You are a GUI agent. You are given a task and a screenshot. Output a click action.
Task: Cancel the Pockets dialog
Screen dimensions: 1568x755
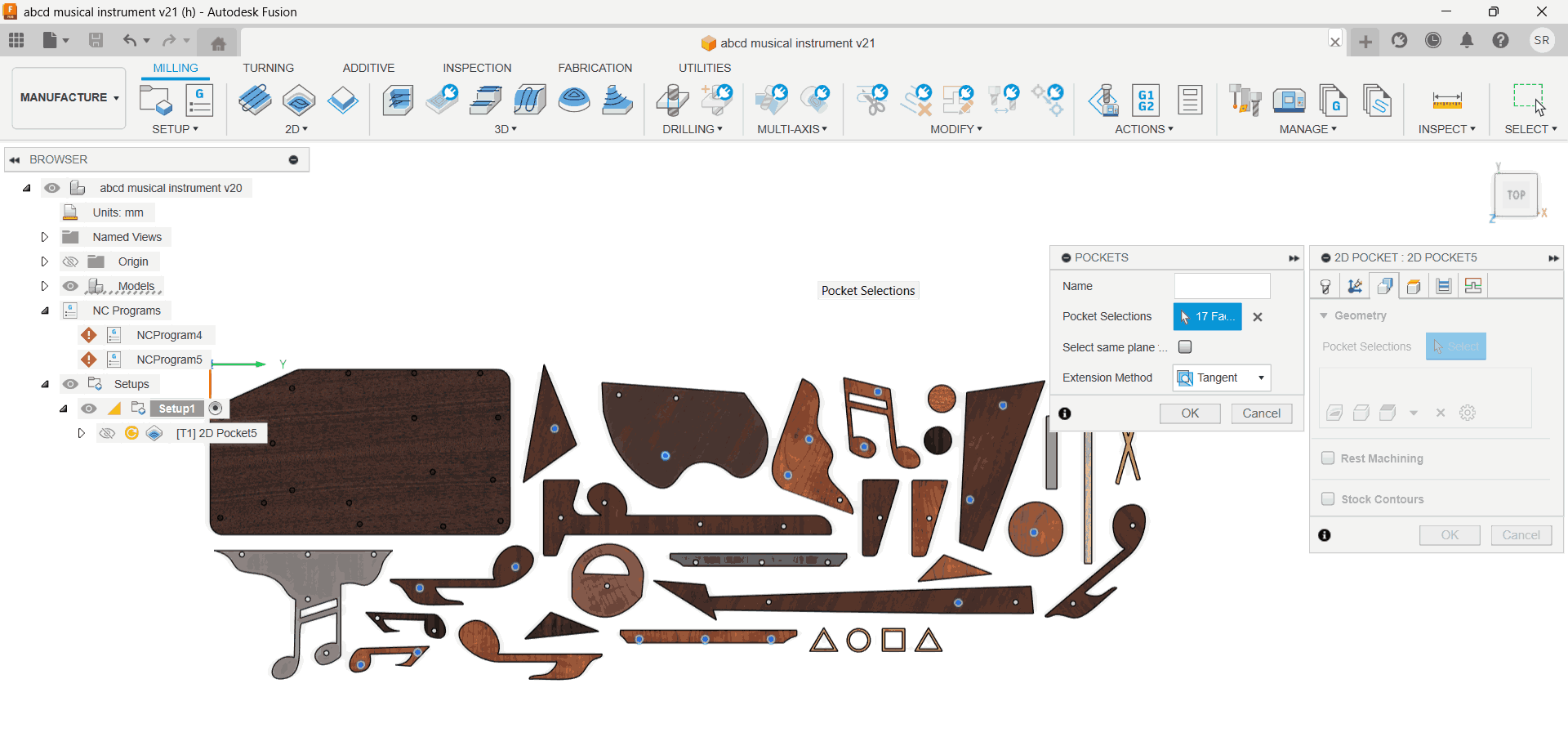coord(1262,413)
